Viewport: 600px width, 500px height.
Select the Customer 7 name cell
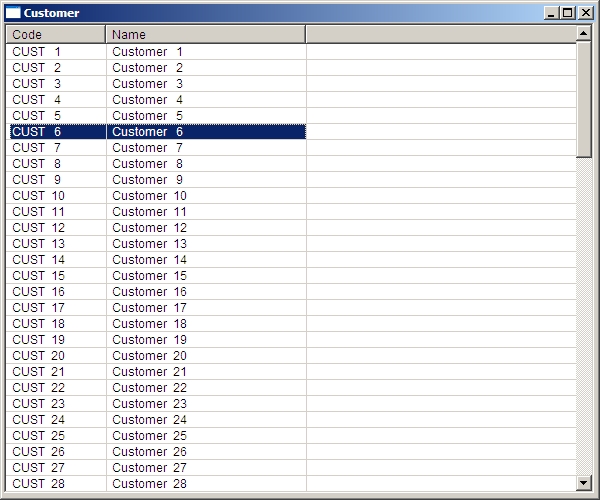206,148
